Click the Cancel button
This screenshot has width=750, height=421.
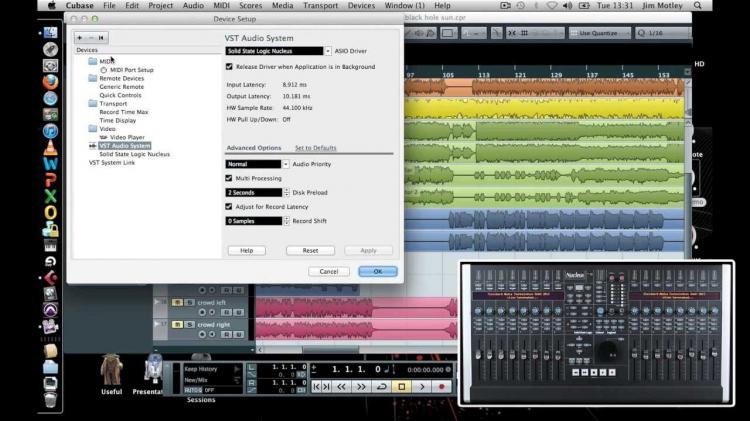pos(329,271)
